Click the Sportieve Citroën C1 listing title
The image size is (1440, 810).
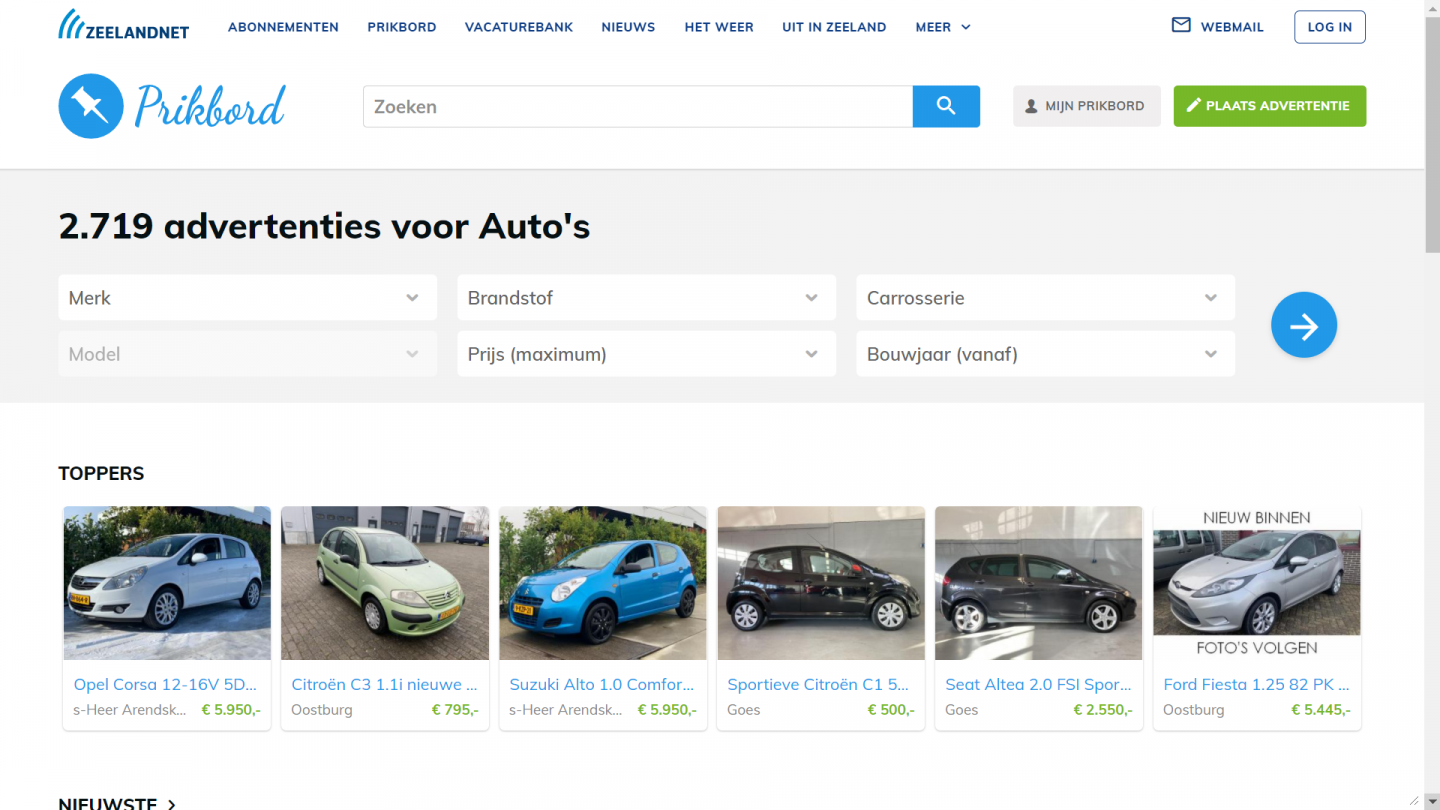pos(819,685)
